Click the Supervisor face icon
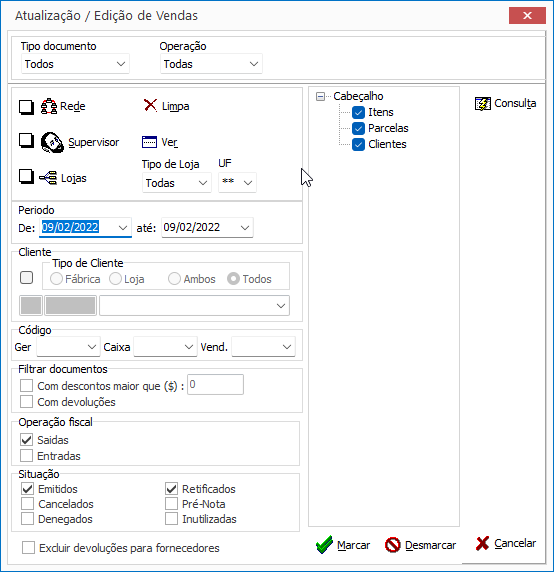 [52, 142]
